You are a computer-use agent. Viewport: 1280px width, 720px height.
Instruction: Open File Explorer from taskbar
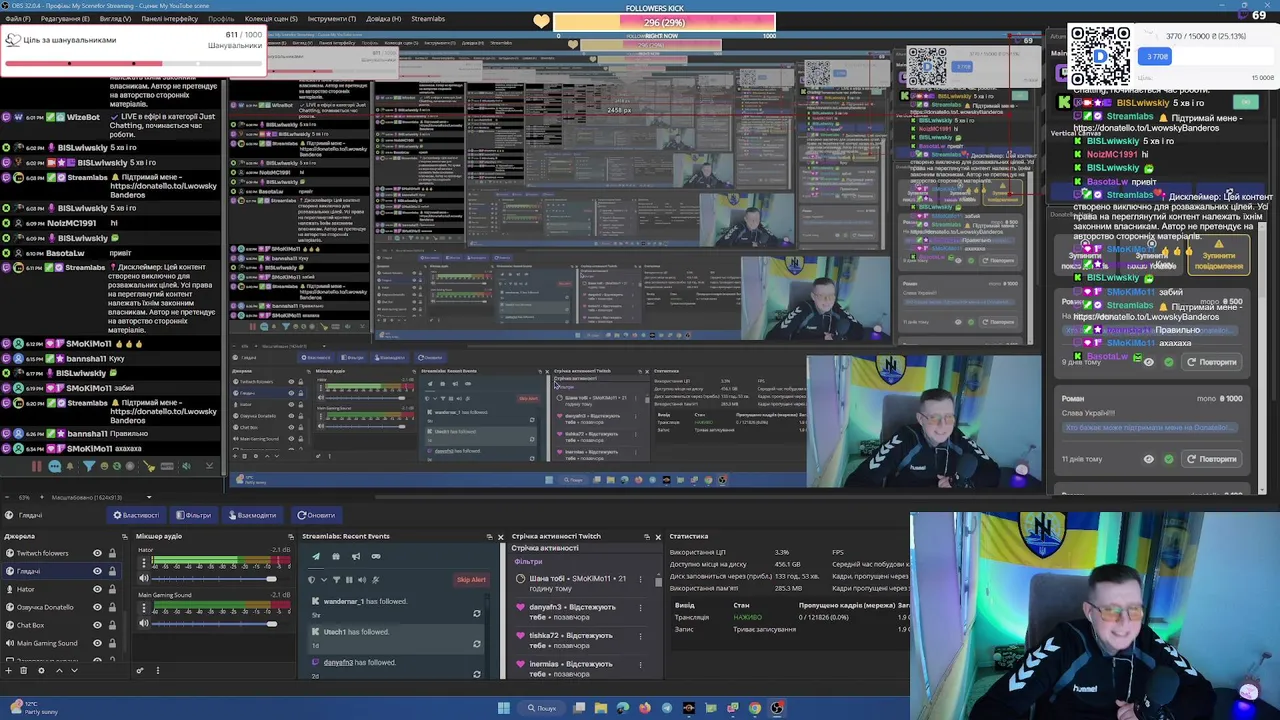pyautogui.click(x=601, y=708)
